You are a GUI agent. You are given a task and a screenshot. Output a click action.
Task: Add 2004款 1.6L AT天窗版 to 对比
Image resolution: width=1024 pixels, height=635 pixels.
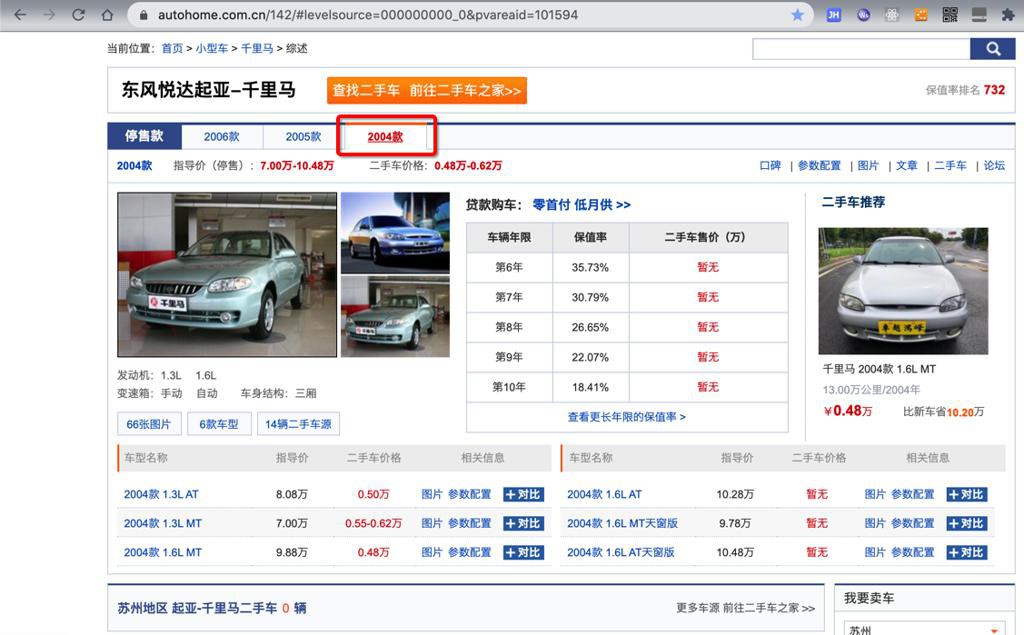click(x=967, y=552)
